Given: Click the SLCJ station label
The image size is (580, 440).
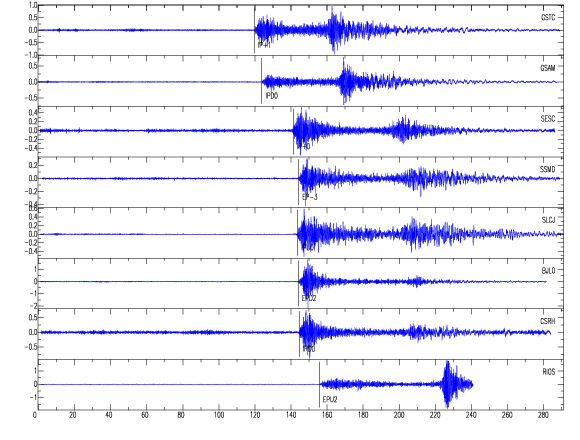Looking at the screenshot, I should pos(548,220).
